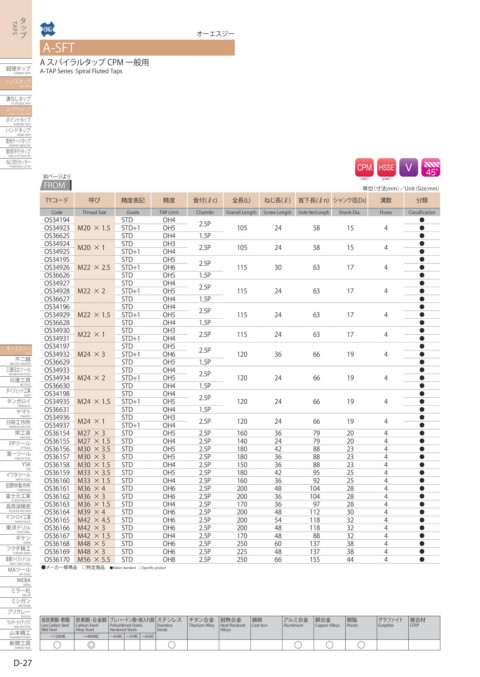The image size is (480, 677).
Task: Select product code OS34926
Action: pos(57,267)
